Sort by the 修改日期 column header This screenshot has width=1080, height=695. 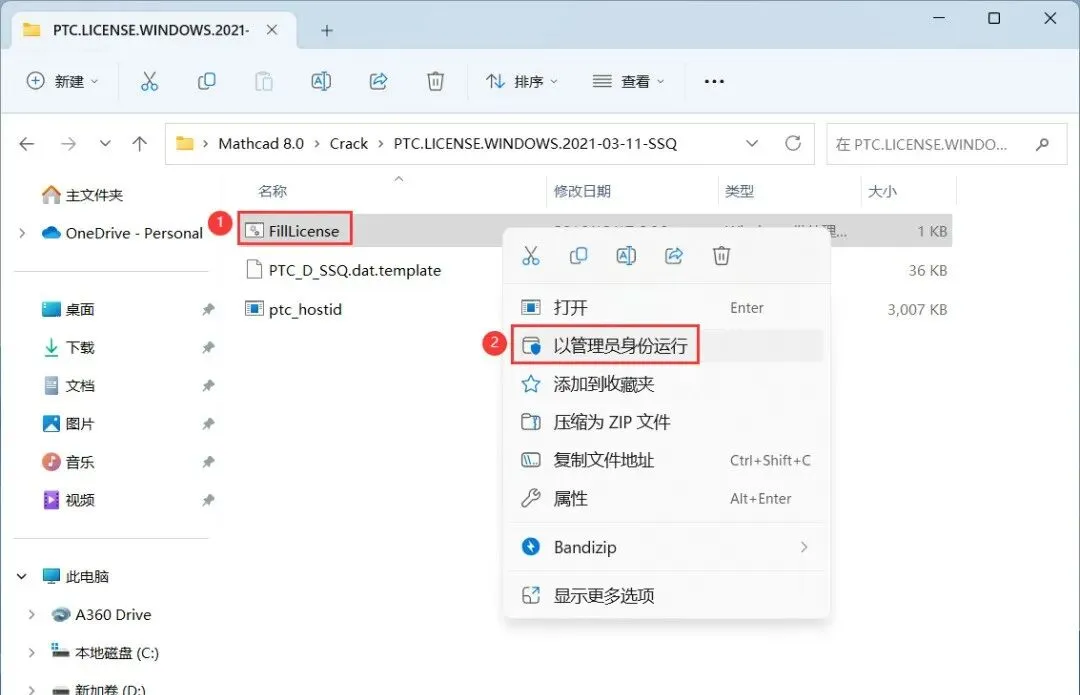coord(583,191)
